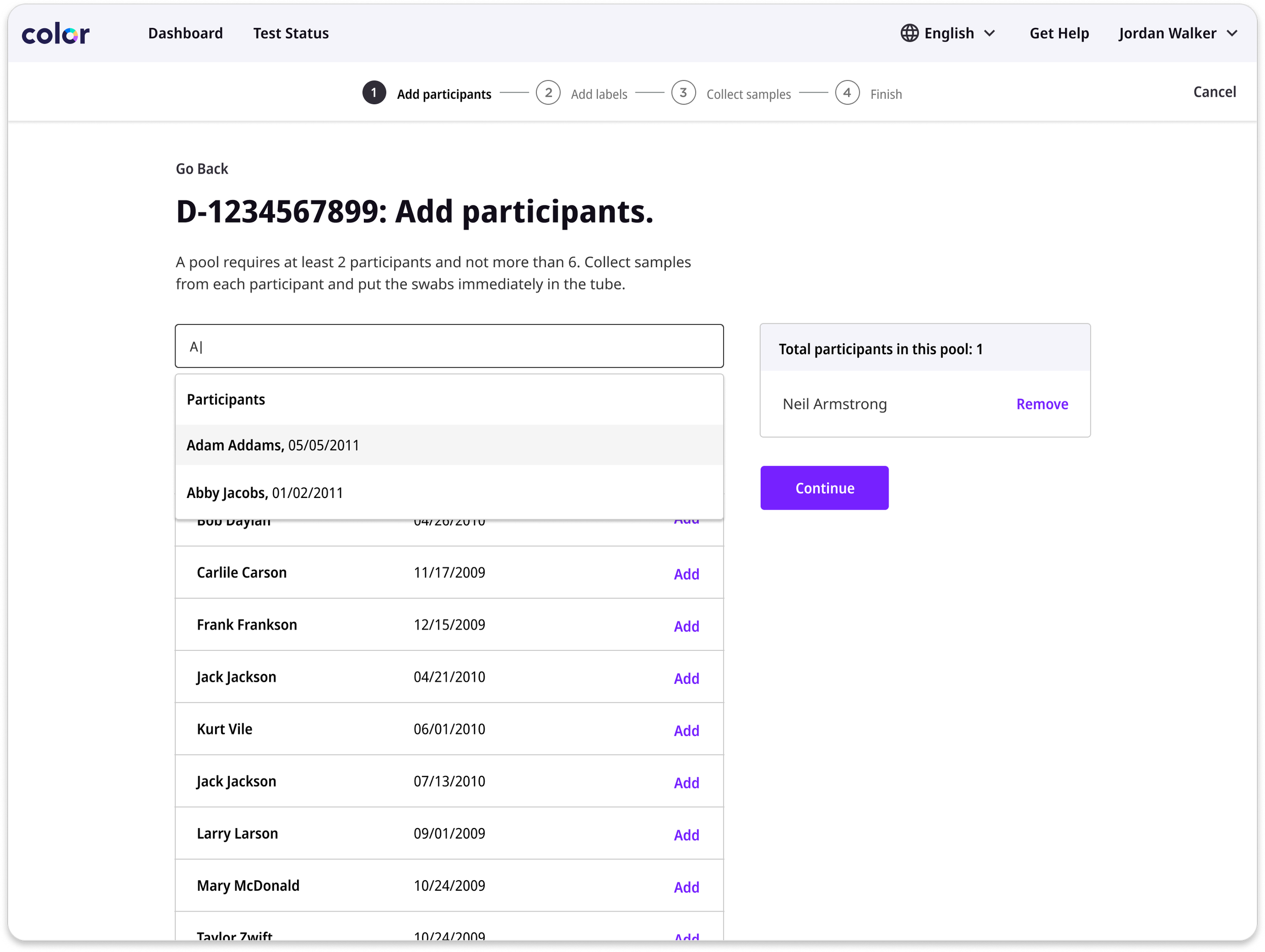Add Kurt Vile to the pool
Image resolution: width=1265 pixels, height=952 pixels.
click(686, 731)
